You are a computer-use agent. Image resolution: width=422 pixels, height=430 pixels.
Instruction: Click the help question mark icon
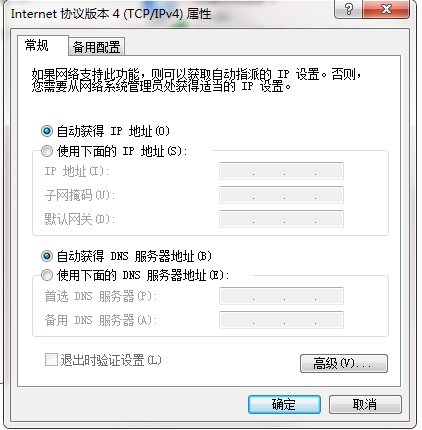(348, 9)
